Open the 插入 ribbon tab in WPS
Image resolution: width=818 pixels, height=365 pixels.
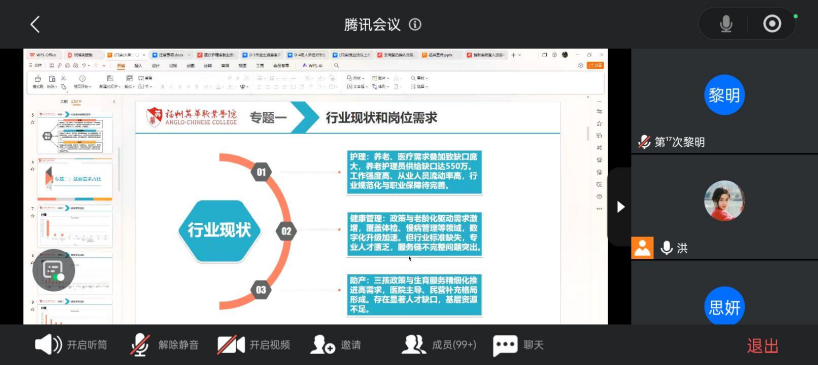pos(138,66)
